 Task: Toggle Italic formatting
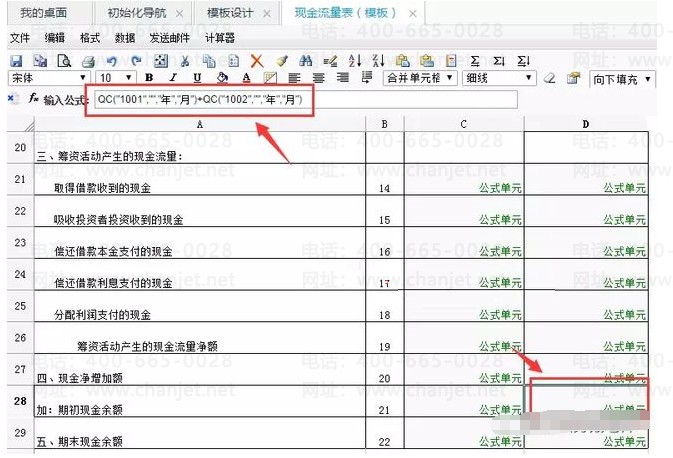coord(173,78)
